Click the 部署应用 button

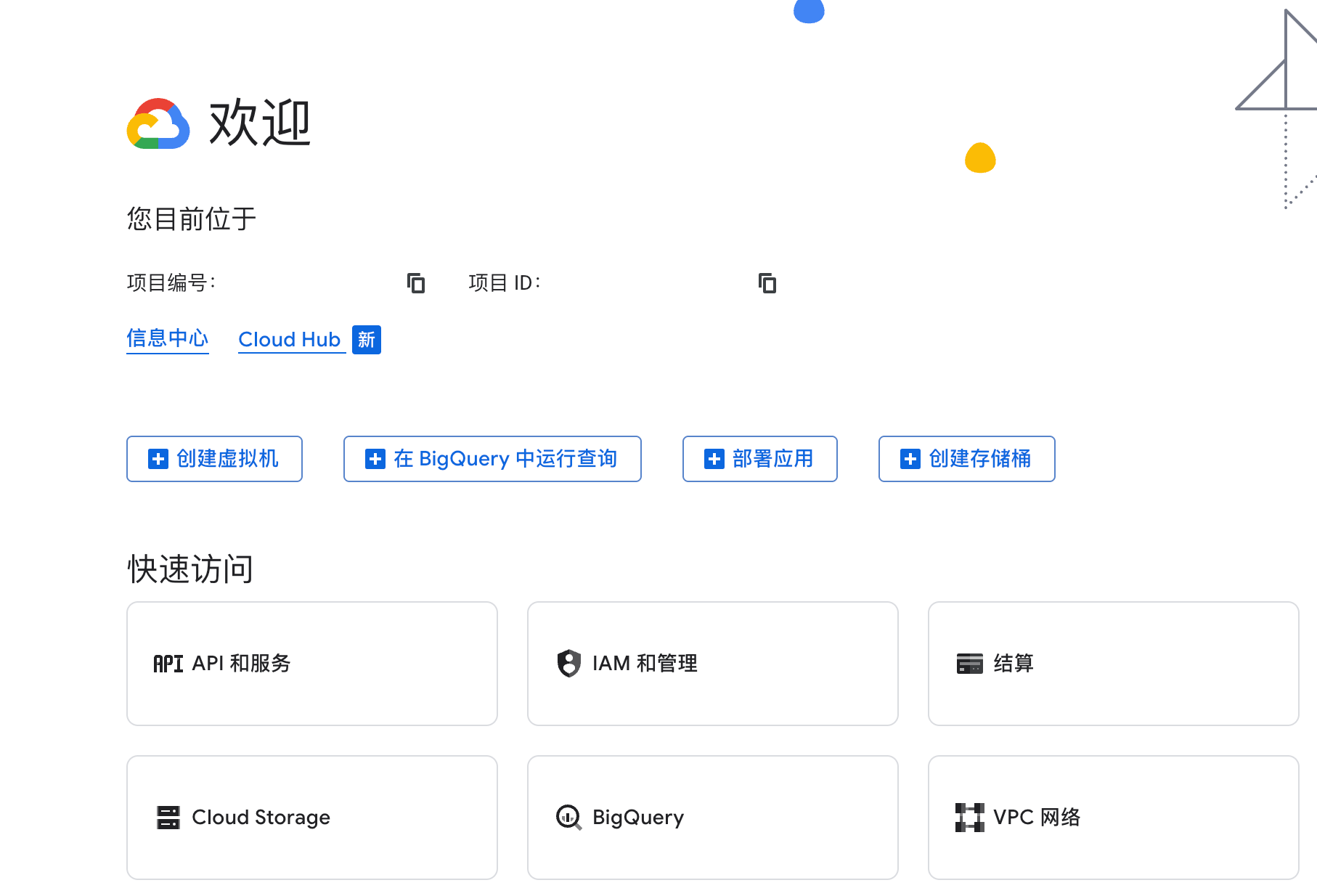[x=760, y=459]
